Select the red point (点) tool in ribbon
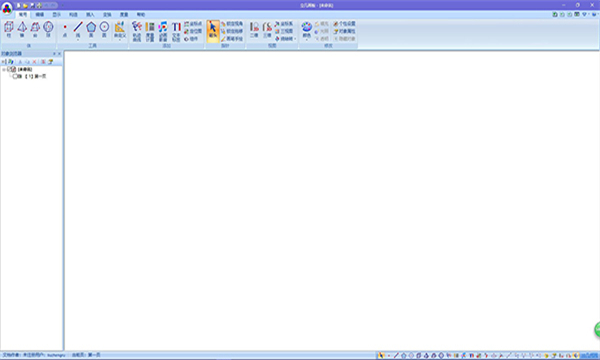This screenshot has width=600, height=360. click(x=65, y=30)
